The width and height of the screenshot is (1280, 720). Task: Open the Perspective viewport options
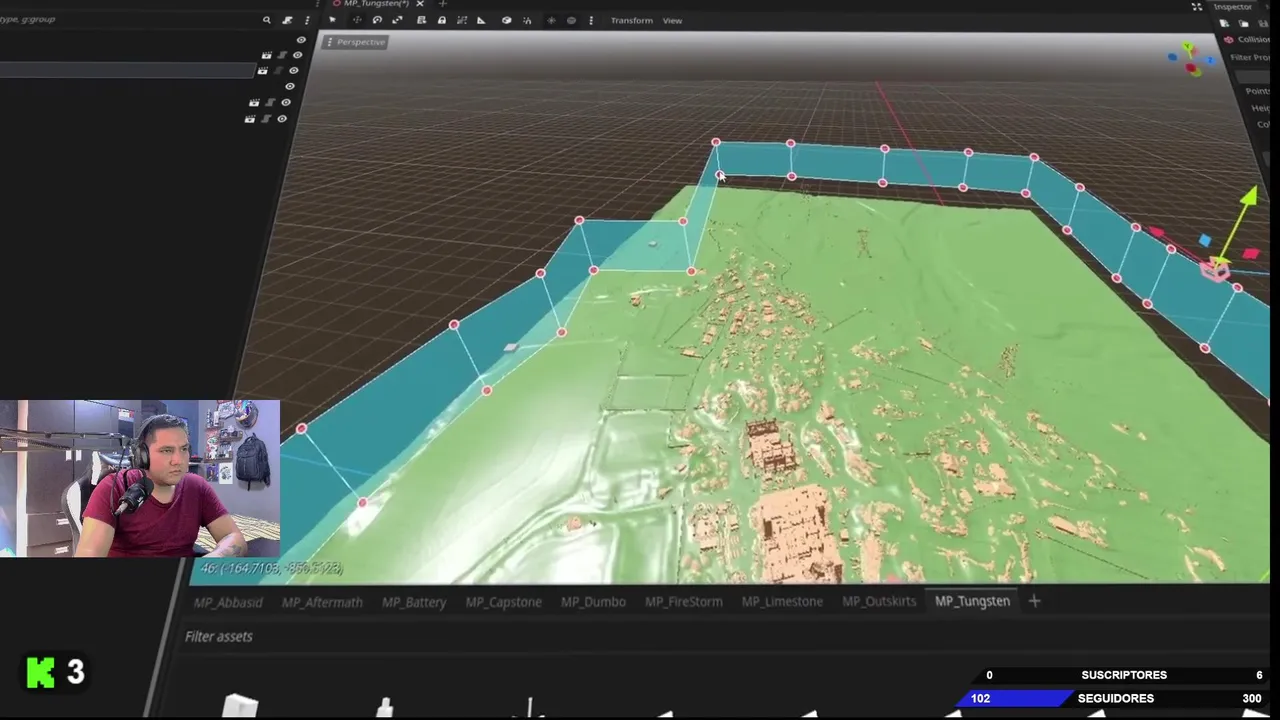point(355,42)
